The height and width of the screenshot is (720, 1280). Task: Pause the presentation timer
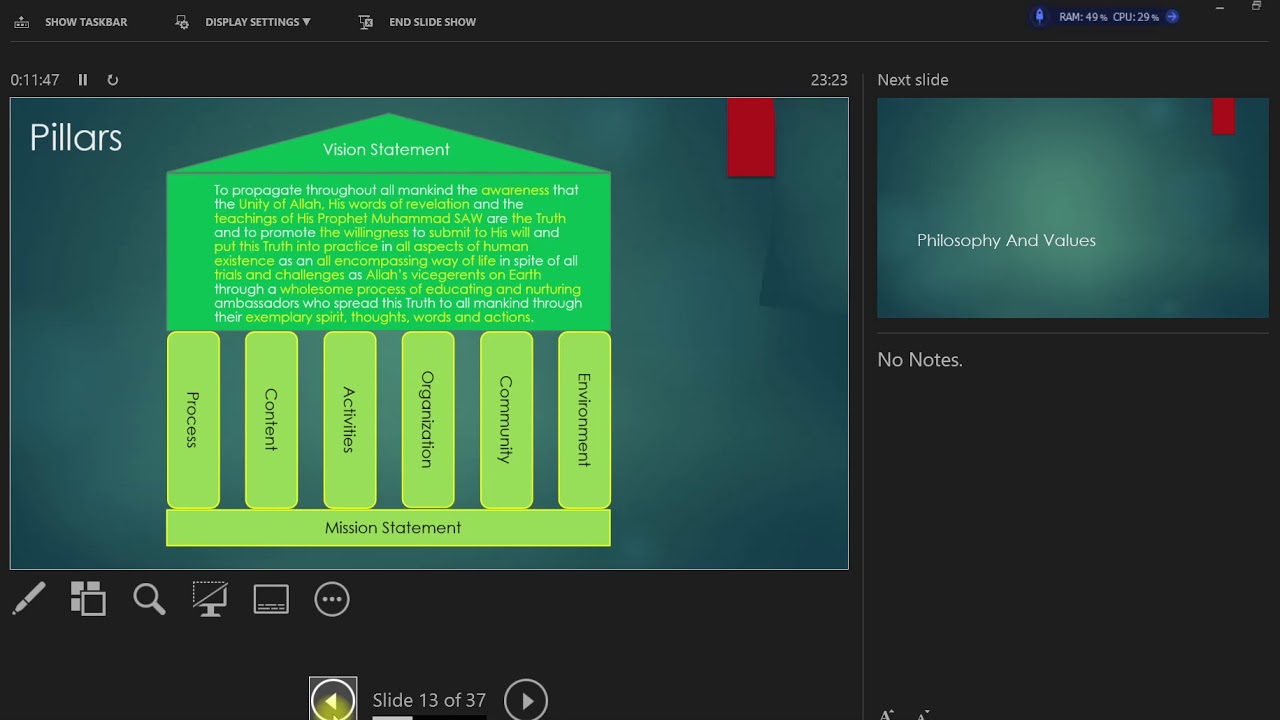click(83, 80)
